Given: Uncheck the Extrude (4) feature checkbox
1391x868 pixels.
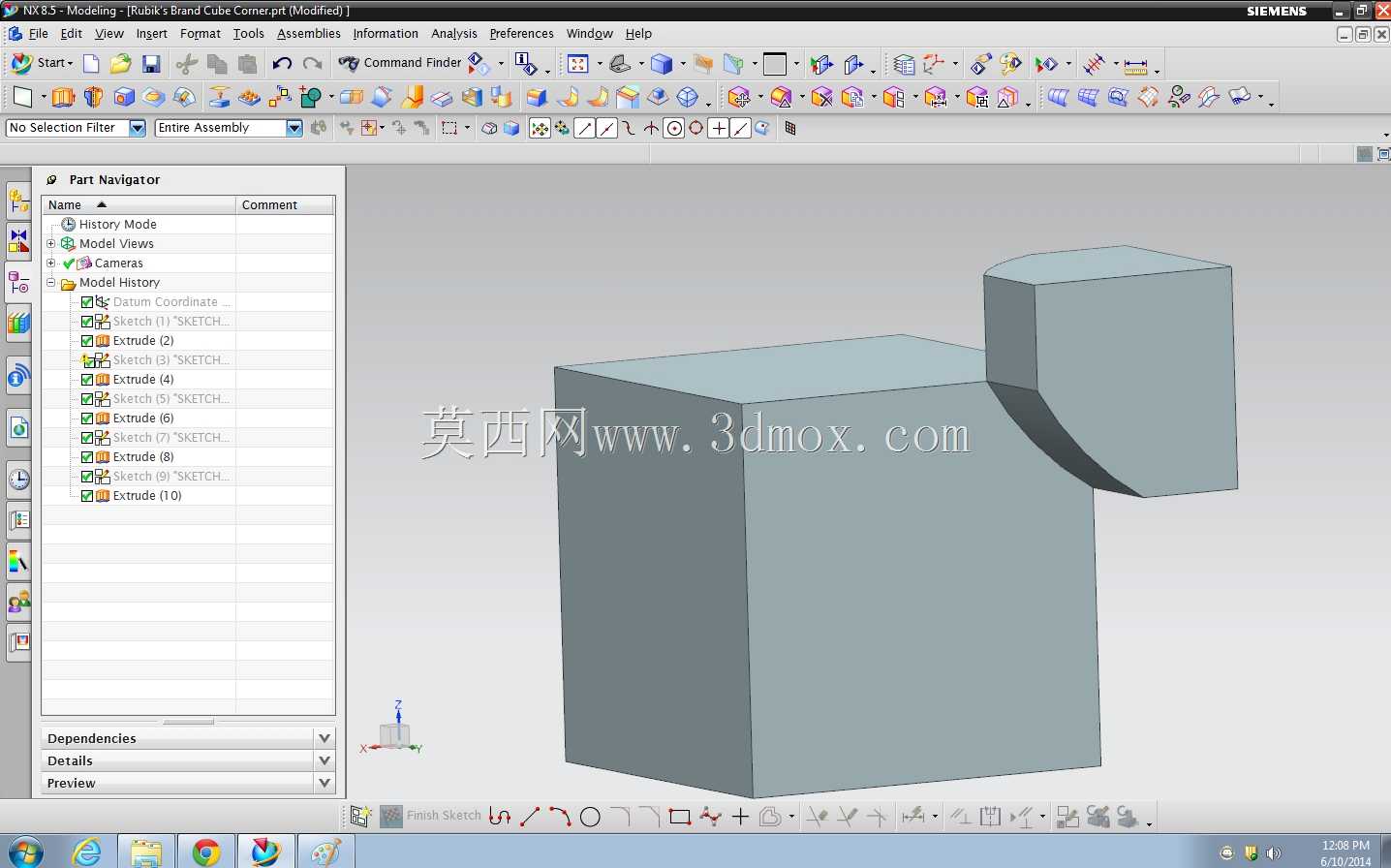Looking at the screenshot, I should 87,380.
